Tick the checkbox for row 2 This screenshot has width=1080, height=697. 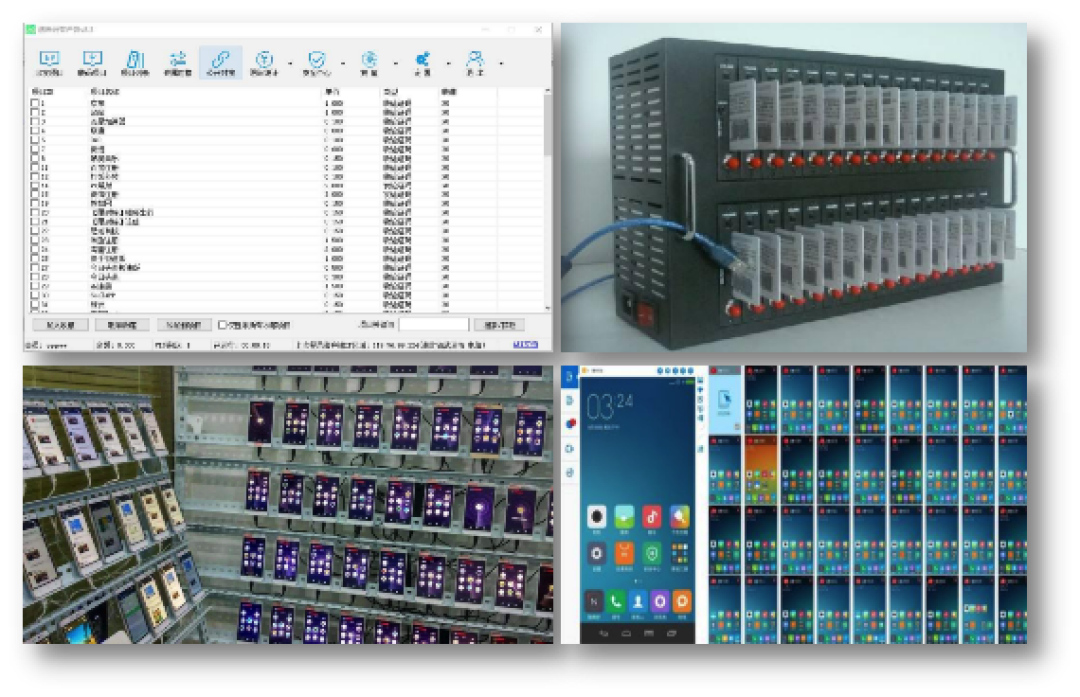coord(35,112)
